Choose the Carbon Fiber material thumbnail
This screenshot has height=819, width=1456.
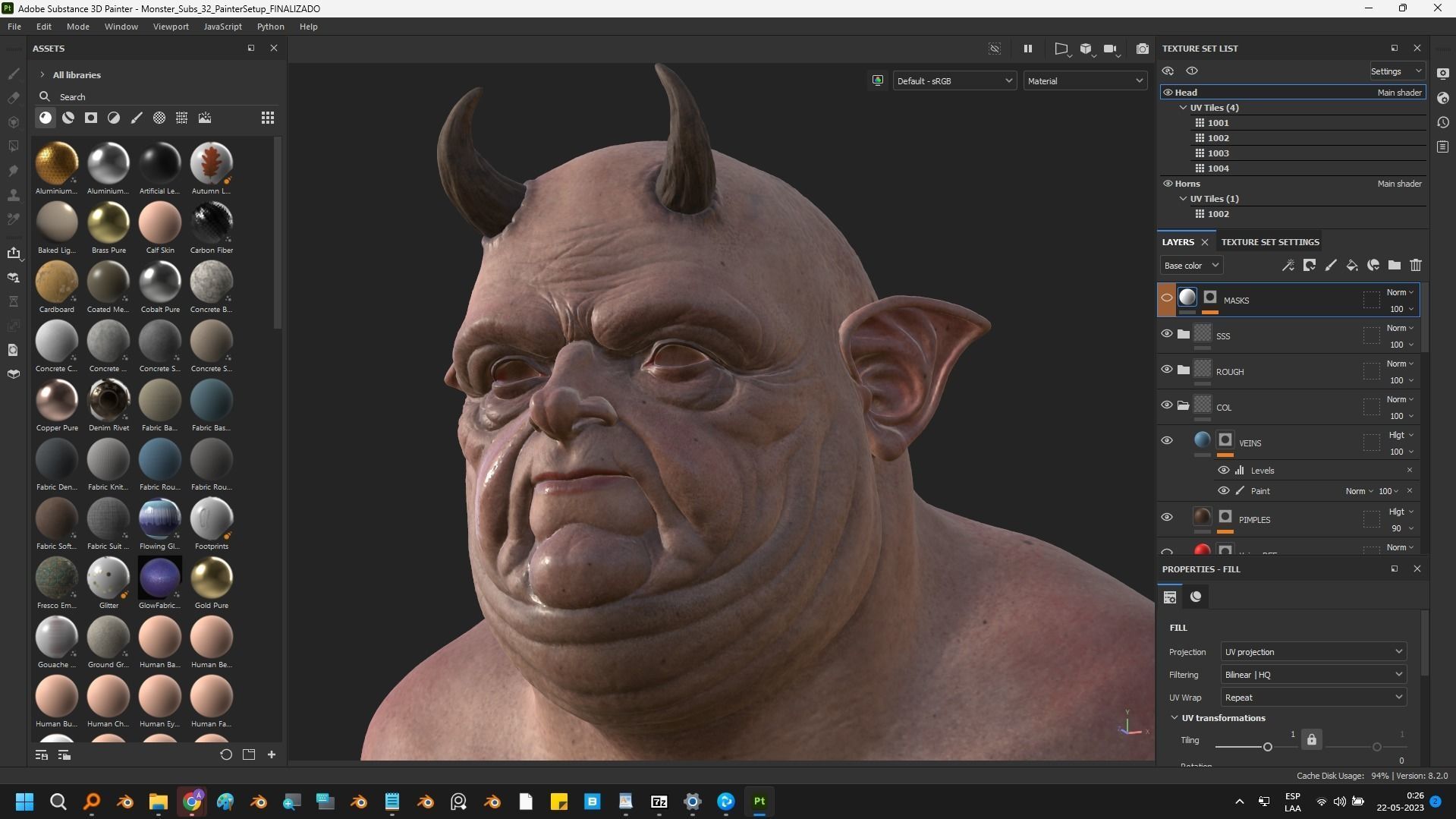tap(212, 222)
